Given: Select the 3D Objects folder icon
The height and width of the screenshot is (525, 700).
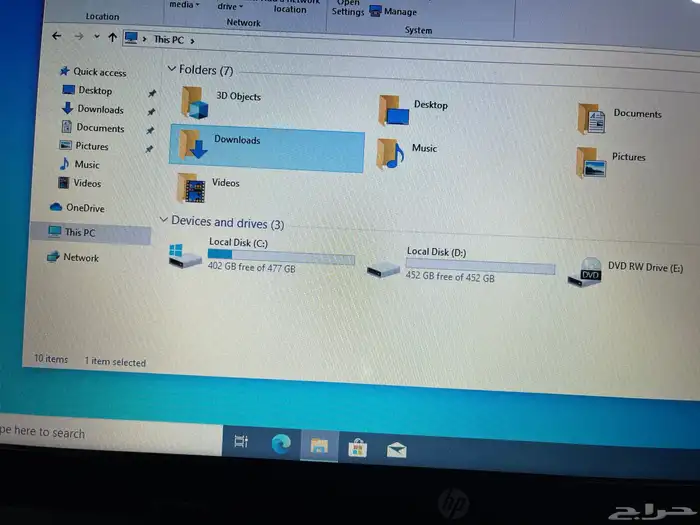Looking at the screenshot, I should point(195,103).
